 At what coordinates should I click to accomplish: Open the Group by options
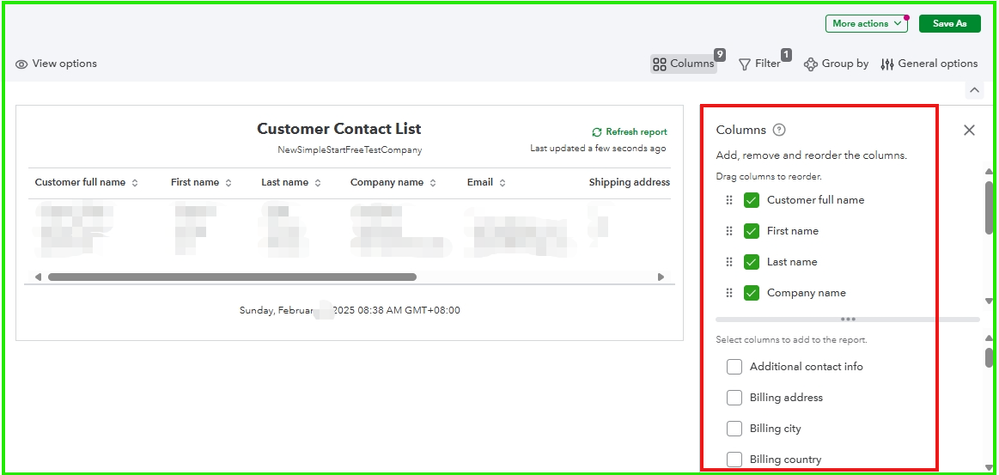(x=836, y=64)
